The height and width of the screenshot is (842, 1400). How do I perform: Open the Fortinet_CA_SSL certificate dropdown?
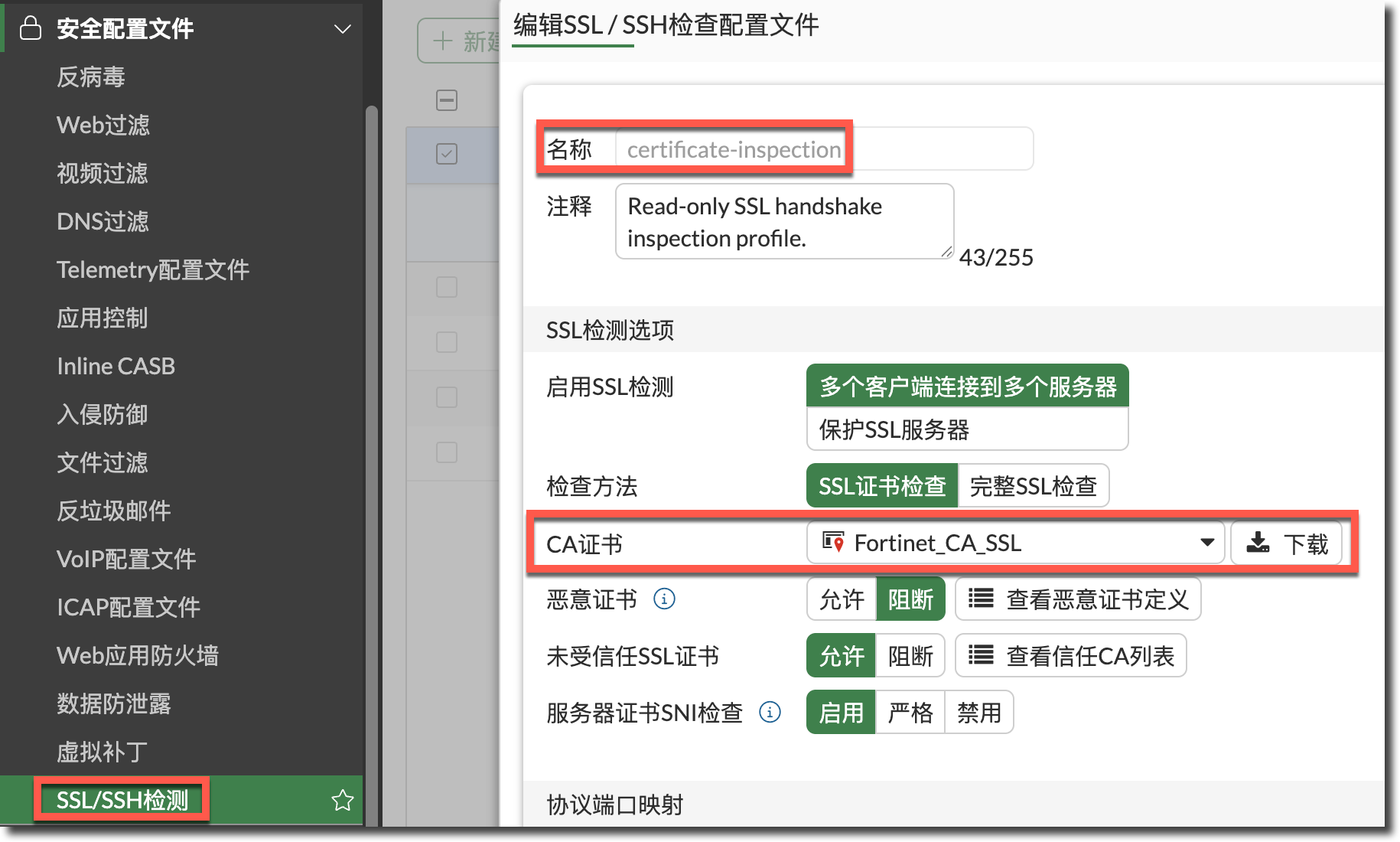click(x=1207, y=543)
